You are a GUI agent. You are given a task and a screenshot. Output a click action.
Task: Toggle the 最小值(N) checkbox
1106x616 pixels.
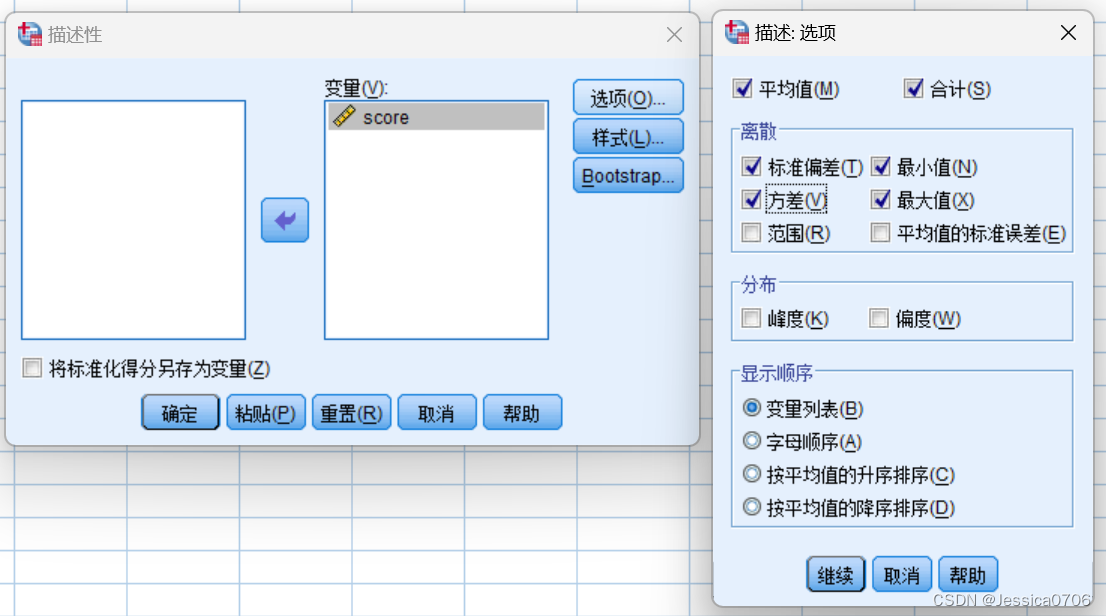[880, 167]
